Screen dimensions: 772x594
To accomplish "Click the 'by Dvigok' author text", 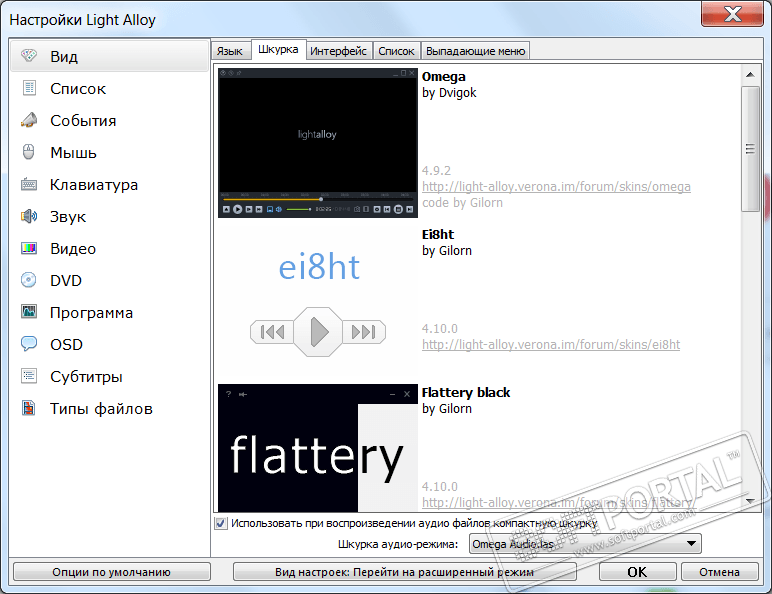I will click(x=449, y=93).
